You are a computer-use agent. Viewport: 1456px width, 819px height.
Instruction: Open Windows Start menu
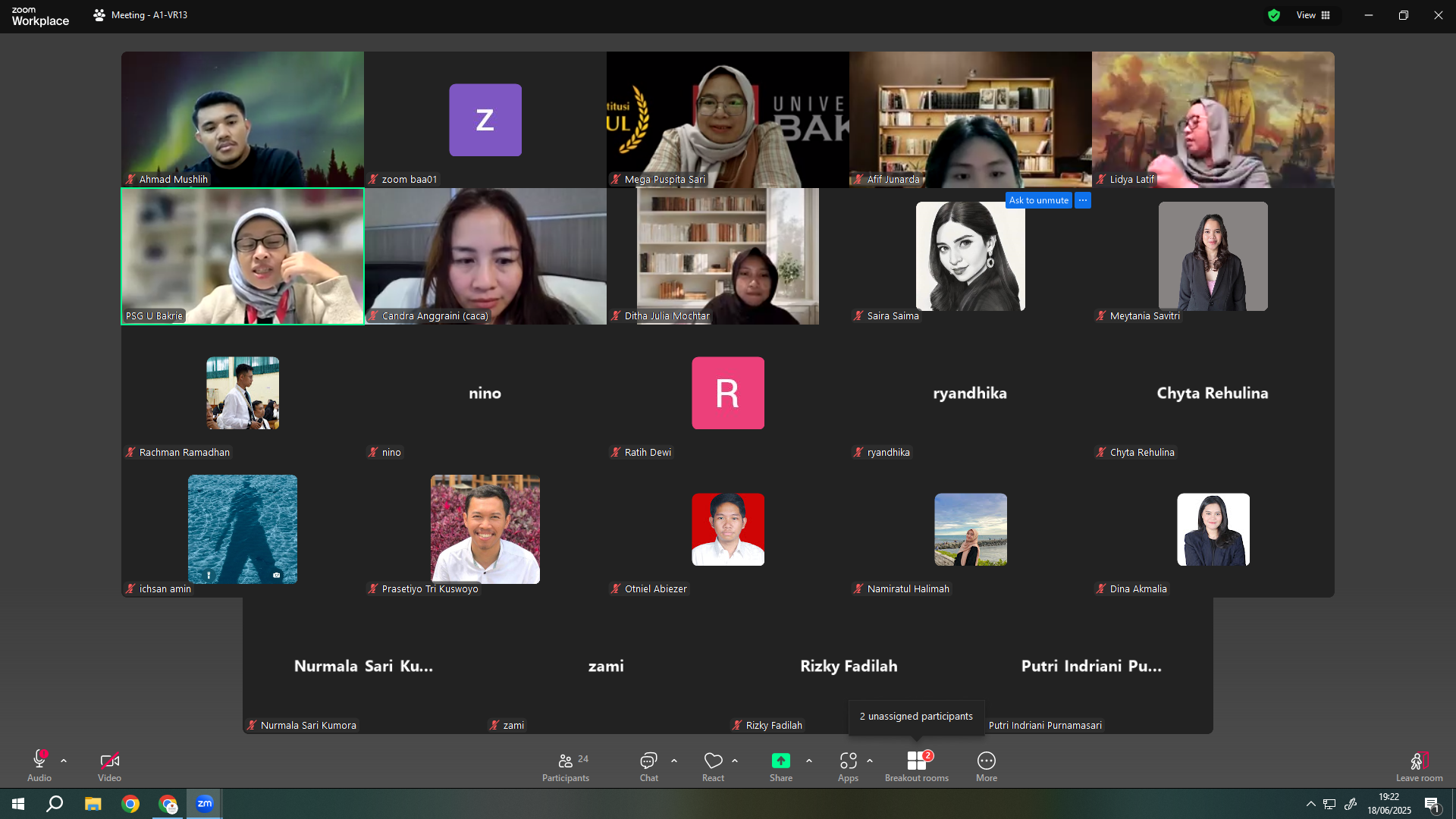[x=18, y=804]
